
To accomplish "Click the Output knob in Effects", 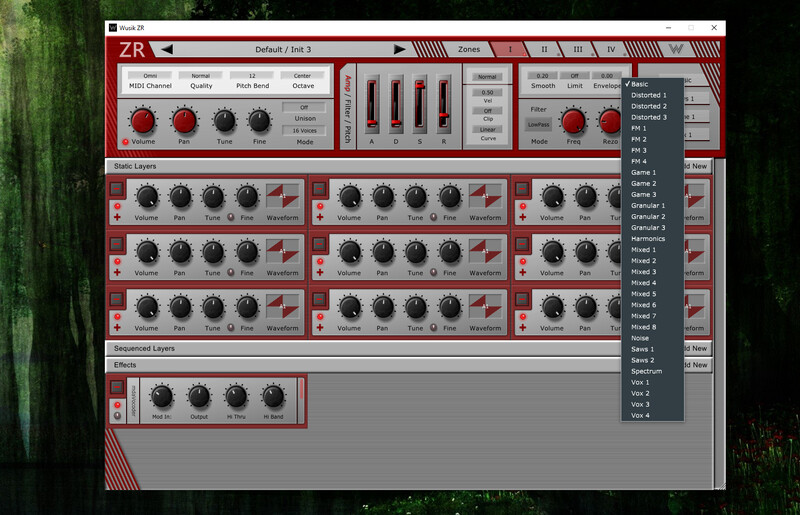I will coord(199,397).
